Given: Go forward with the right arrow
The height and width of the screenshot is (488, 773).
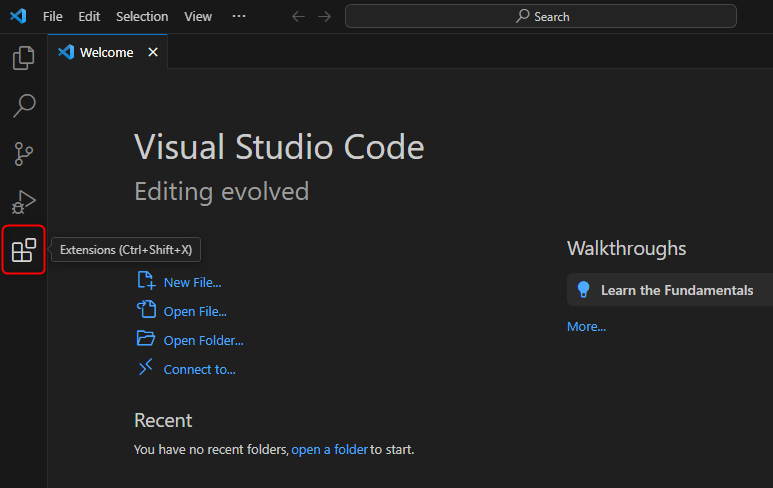Looking at the screenshot, I should pos(324,17).
